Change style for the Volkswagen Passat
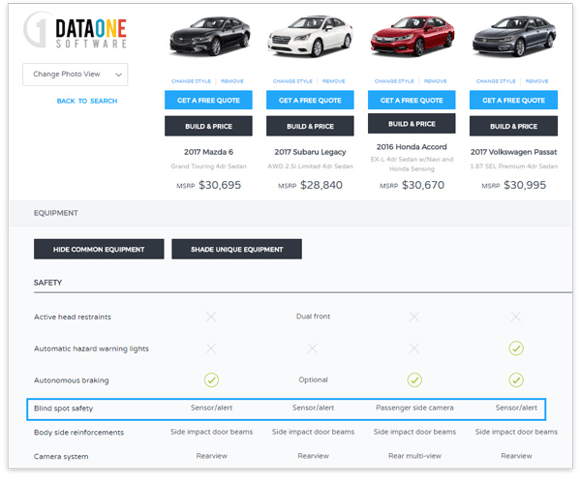The height and width of the screenshot is (484, 581). 496,81
